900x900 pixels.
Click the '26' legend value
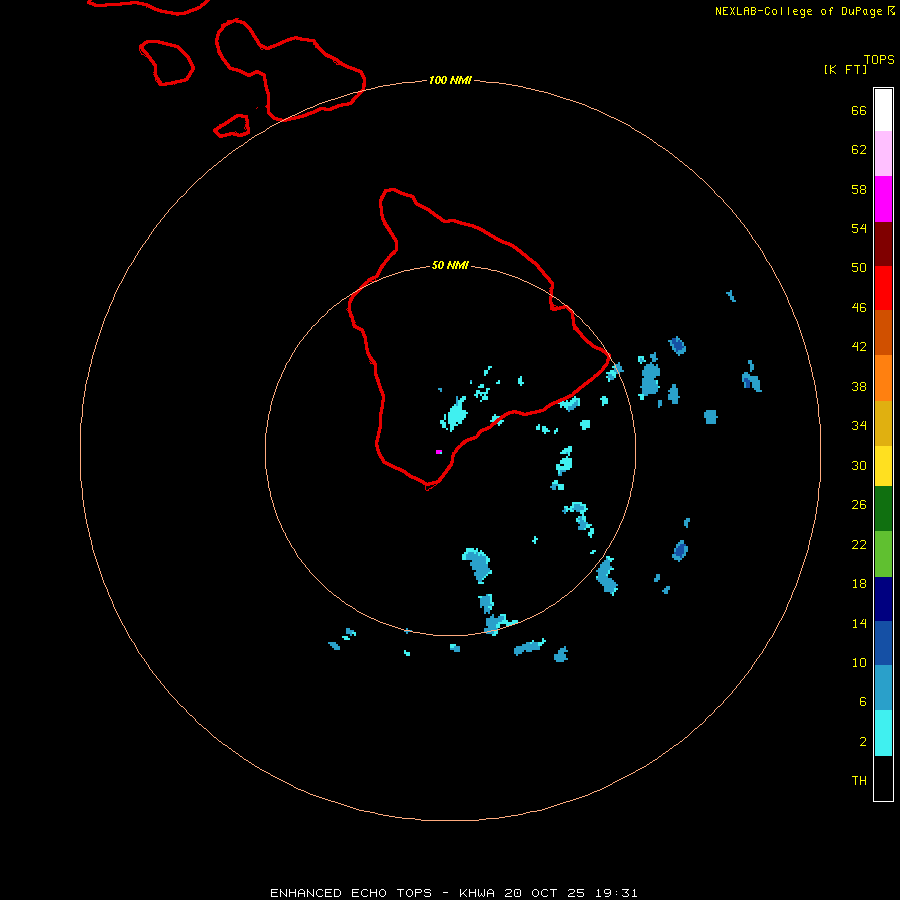click(x=859, y=505)
